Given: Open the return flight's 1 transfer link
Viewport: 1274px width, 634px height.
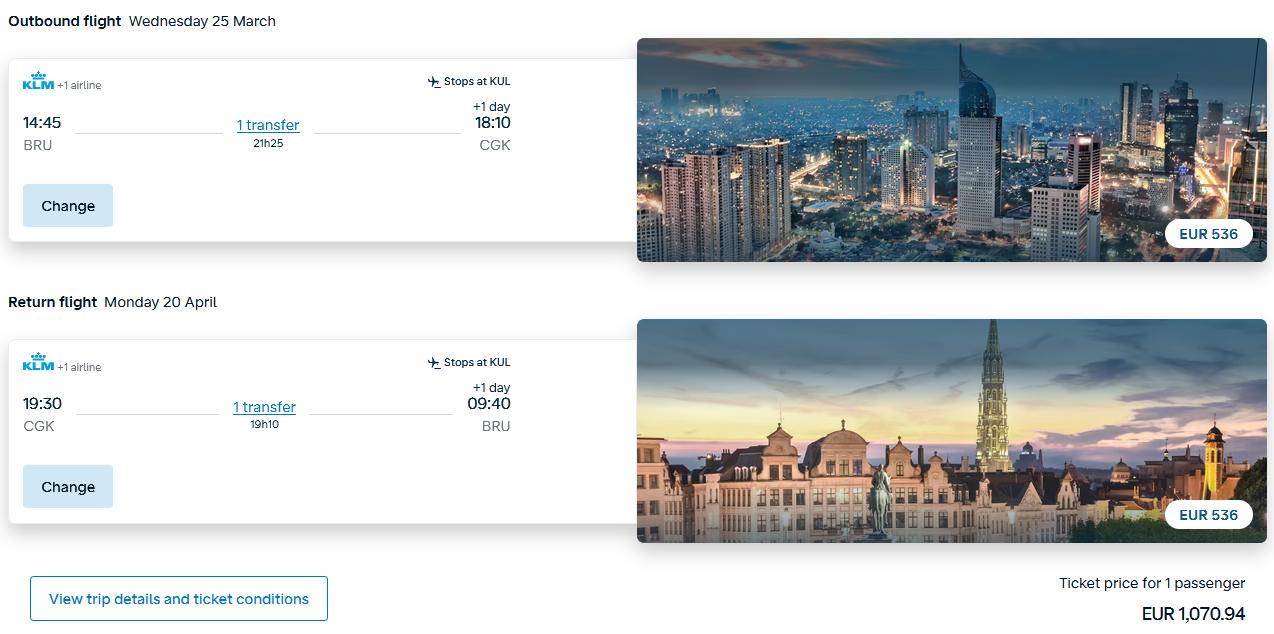Looking at the screenshot, I should [x=264, y=407].
